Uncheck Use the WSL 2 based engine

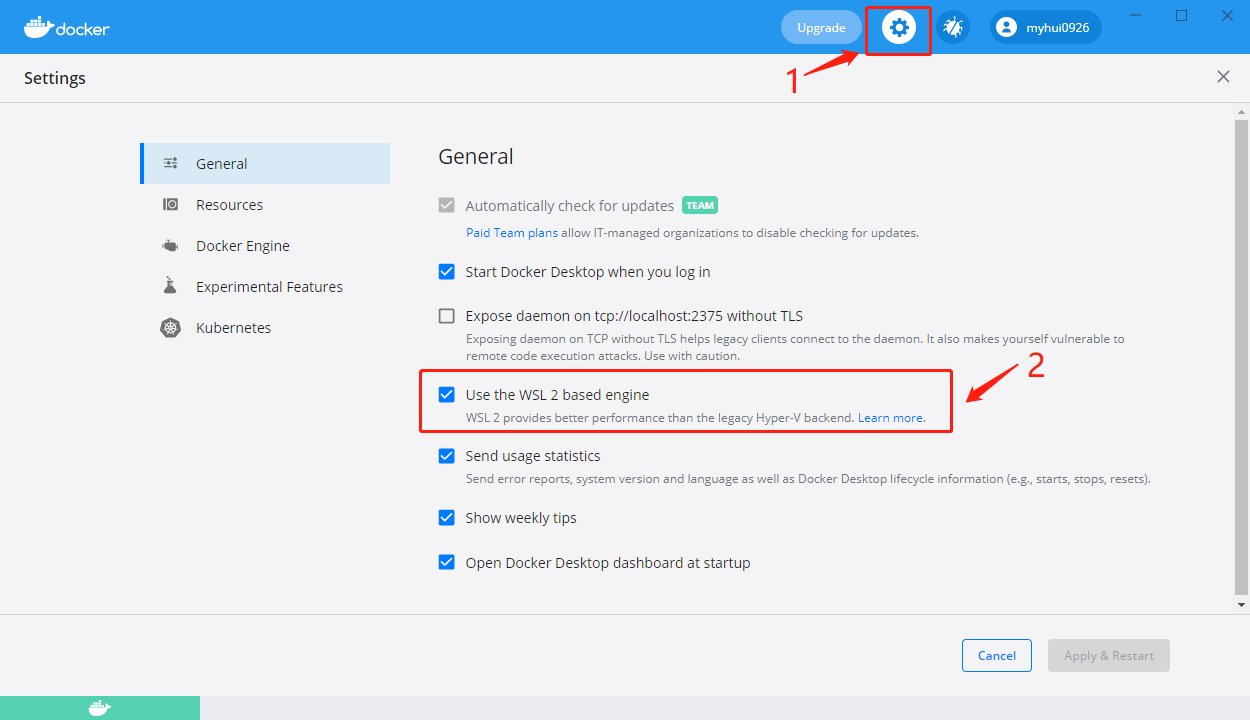click(447, 395)
